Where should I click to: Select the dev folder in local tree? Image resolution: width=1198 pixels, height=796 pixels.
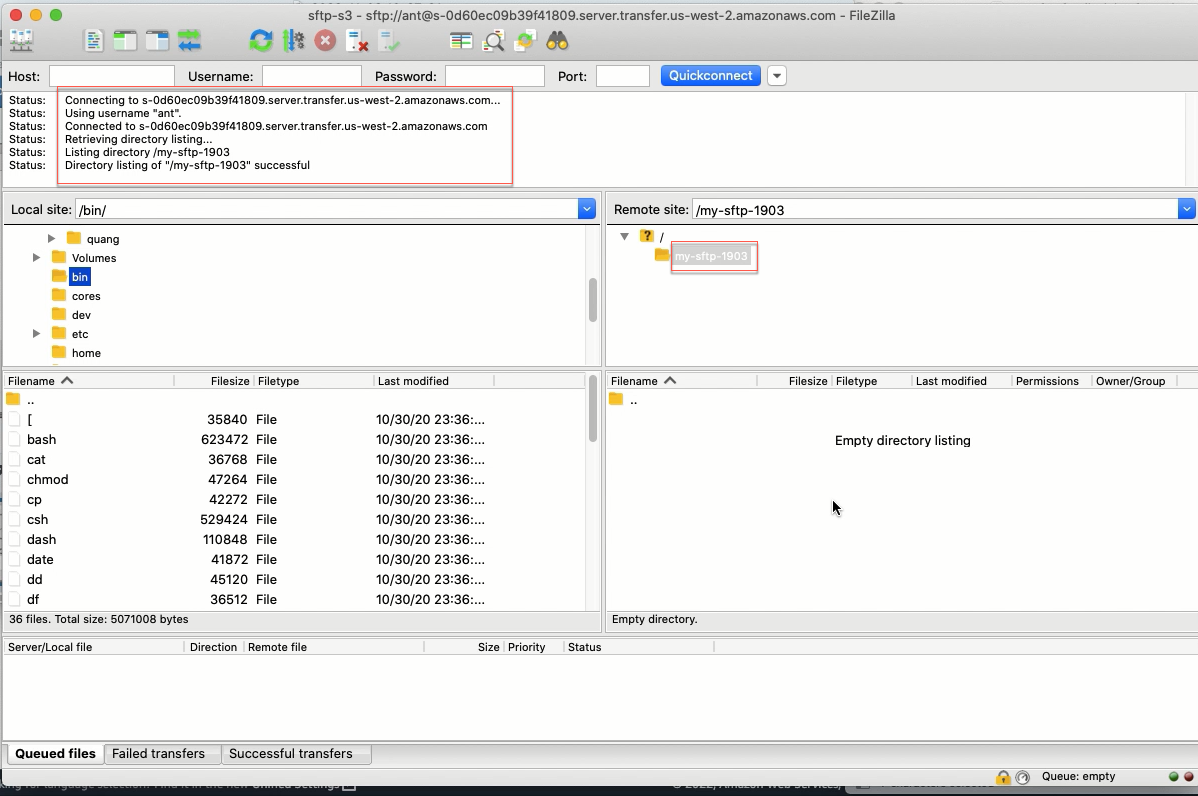tap(81, 315)
